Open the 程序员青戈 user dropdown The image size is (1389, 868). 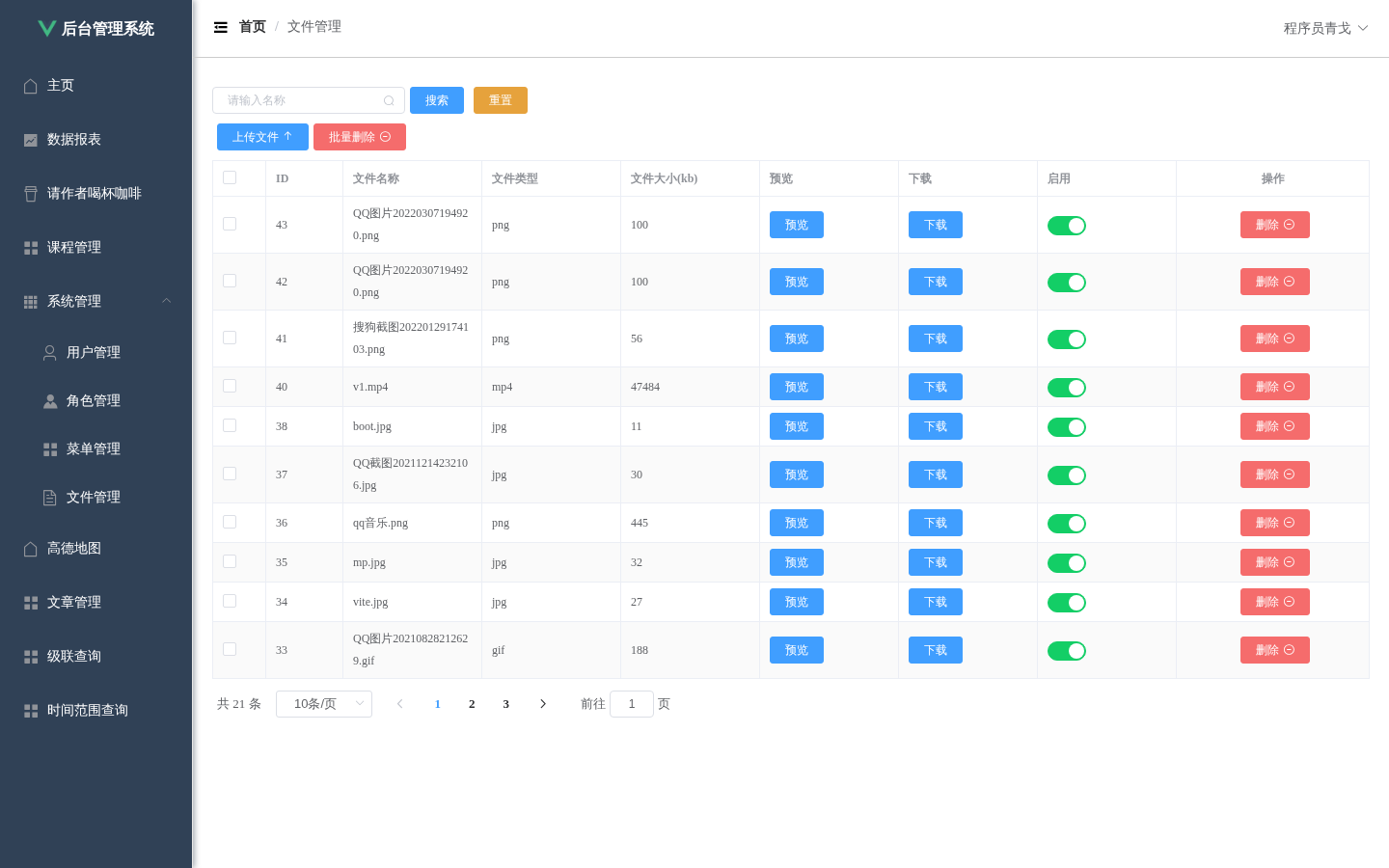pyautogui.click(x=1326, y=28)
